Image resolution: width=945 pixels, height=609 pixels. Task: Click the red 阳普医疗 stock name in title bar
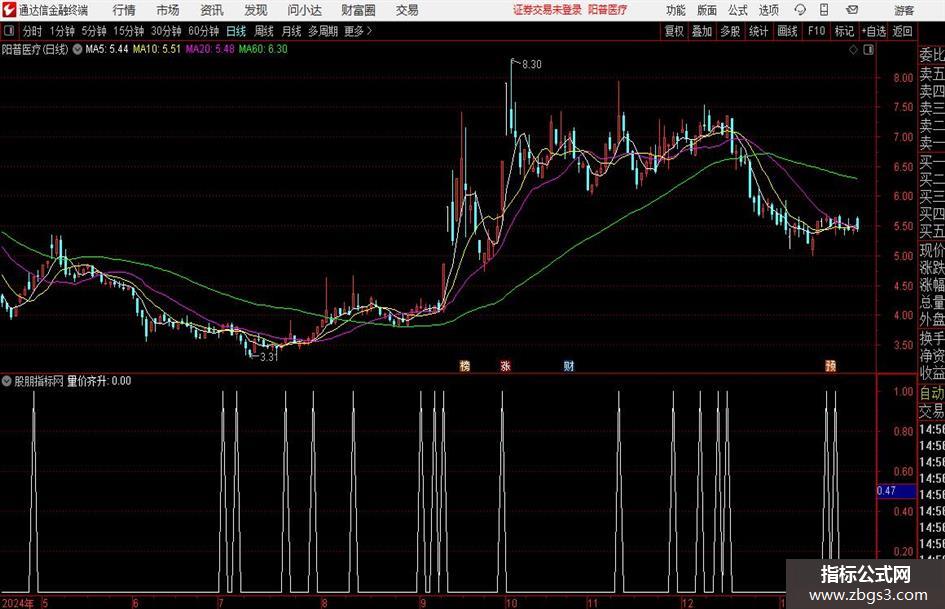click(607, 10)
